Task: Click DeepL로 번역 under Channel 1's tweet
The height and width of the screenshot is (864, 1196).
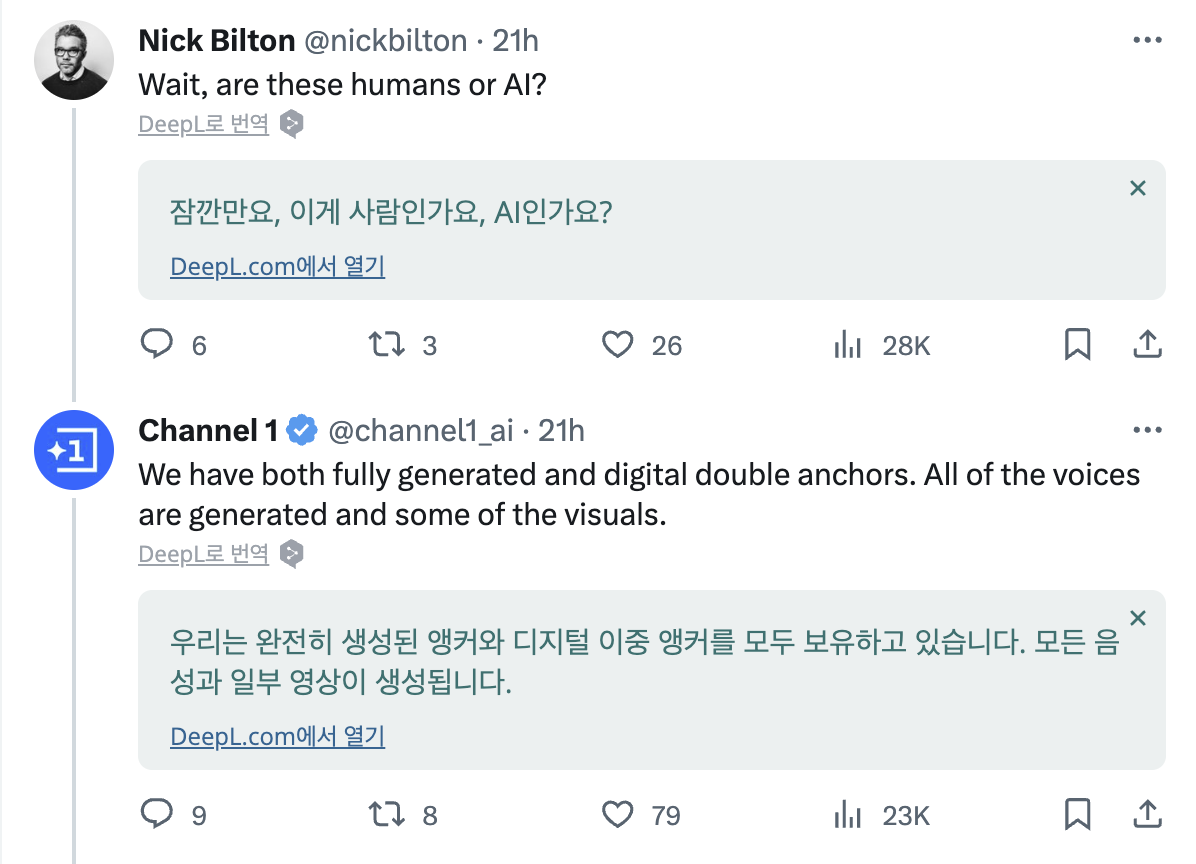Action: click(203, 554)
